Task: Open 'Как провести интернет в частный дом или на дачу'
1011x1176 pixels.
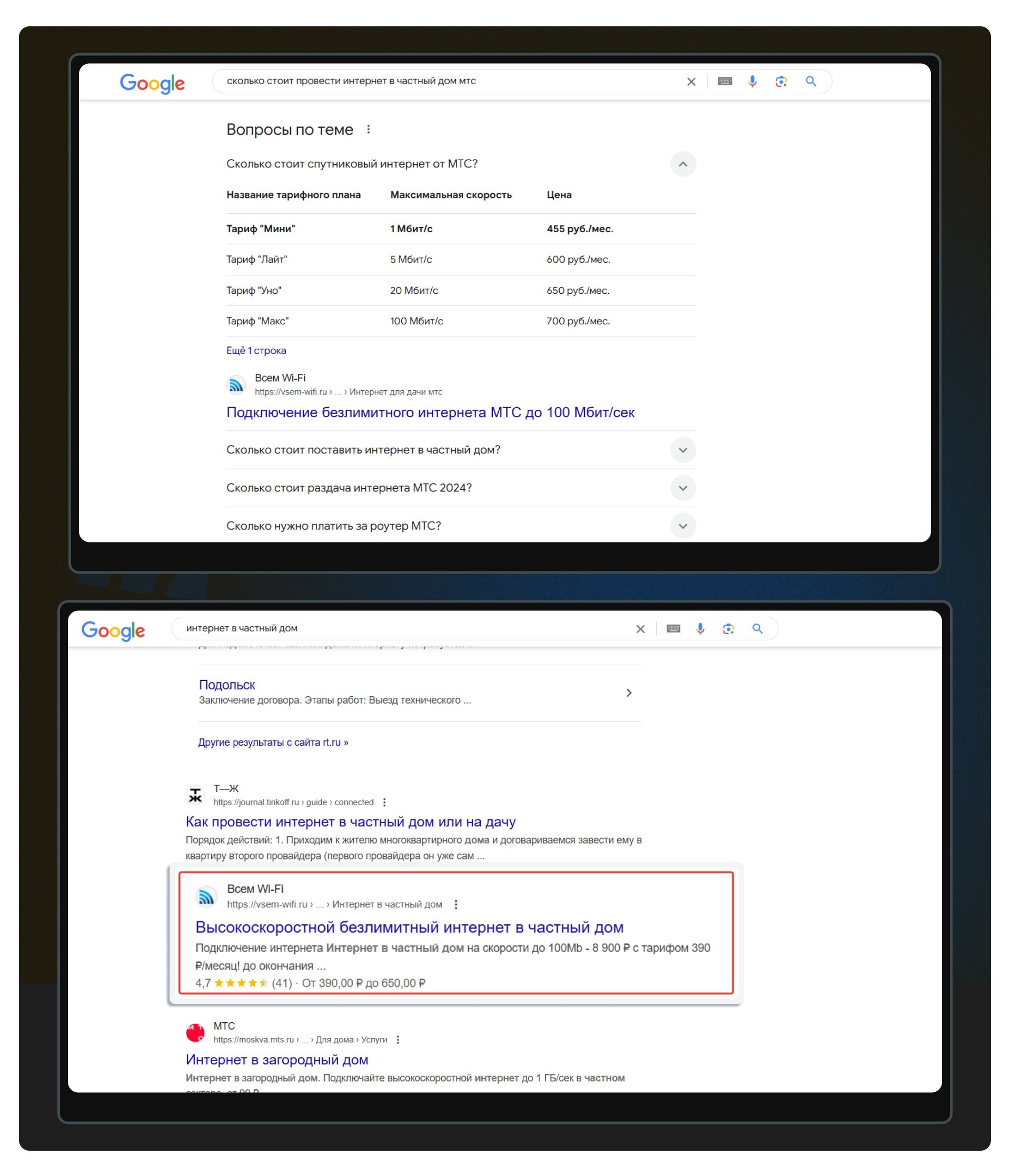Action: pos(351,822)
